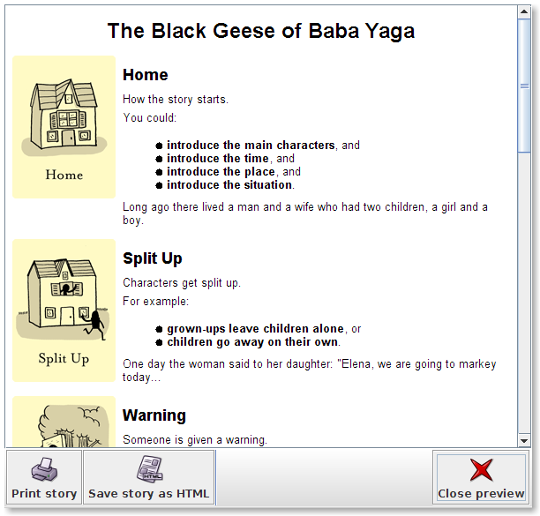Click the vertical scrollbar thumb
540x516 pixels.
pos(524,86)
